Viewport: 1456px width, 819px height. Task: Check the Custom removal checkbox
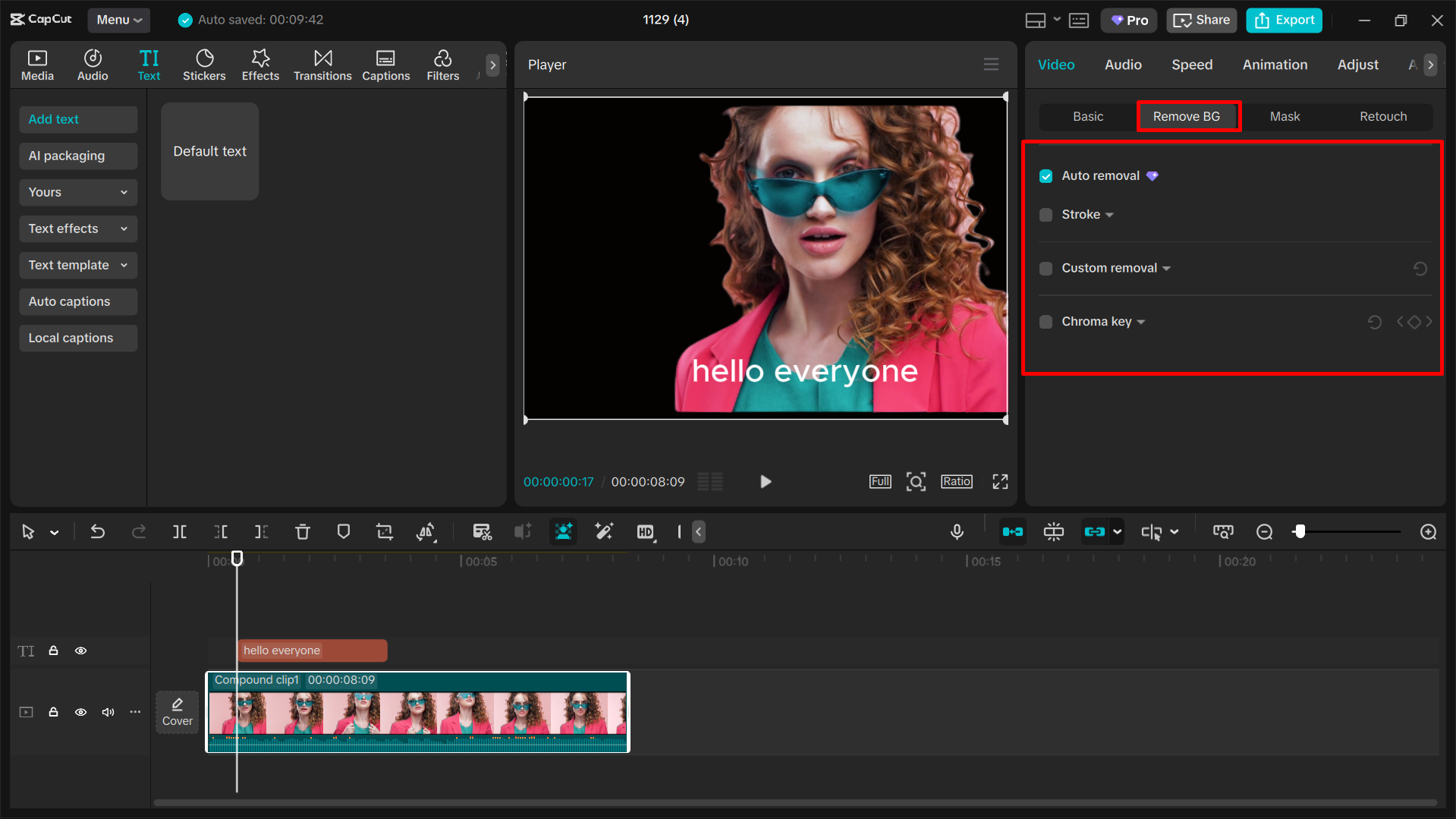pyautogui.click(x=1046, y=268)
